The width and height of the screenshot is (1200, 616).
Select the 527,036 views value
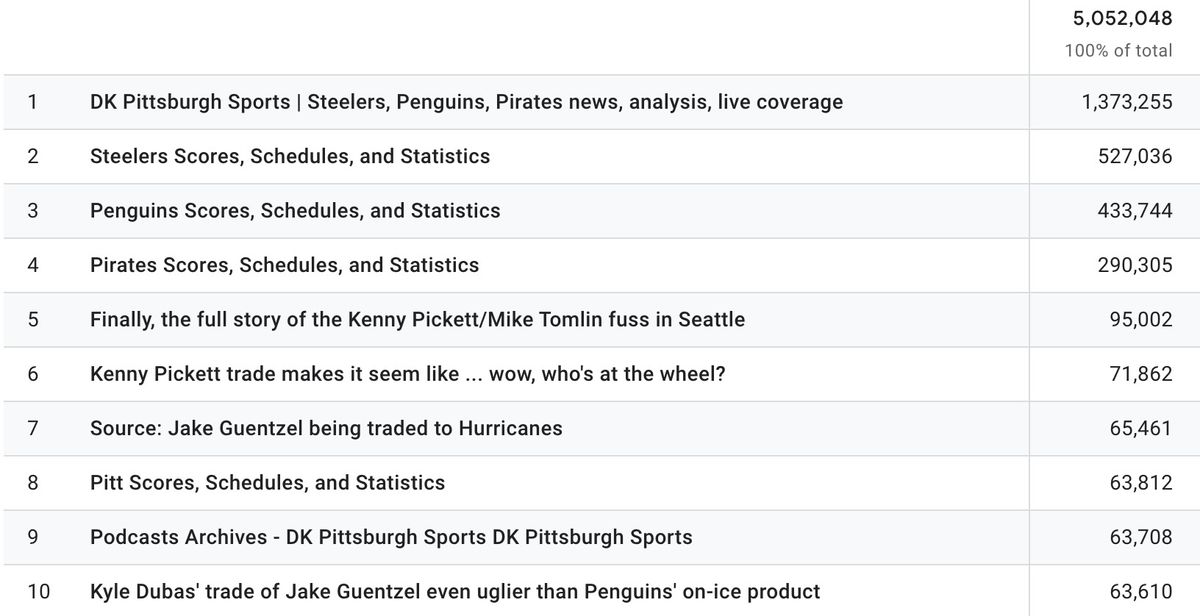coord(1135,156)
